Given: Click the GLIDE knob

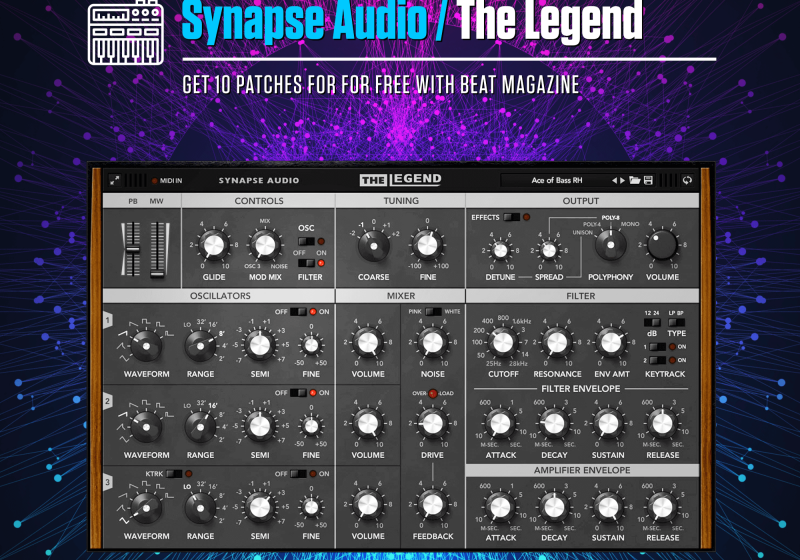Looking at the screenshot, I should (x=214, y=245).
